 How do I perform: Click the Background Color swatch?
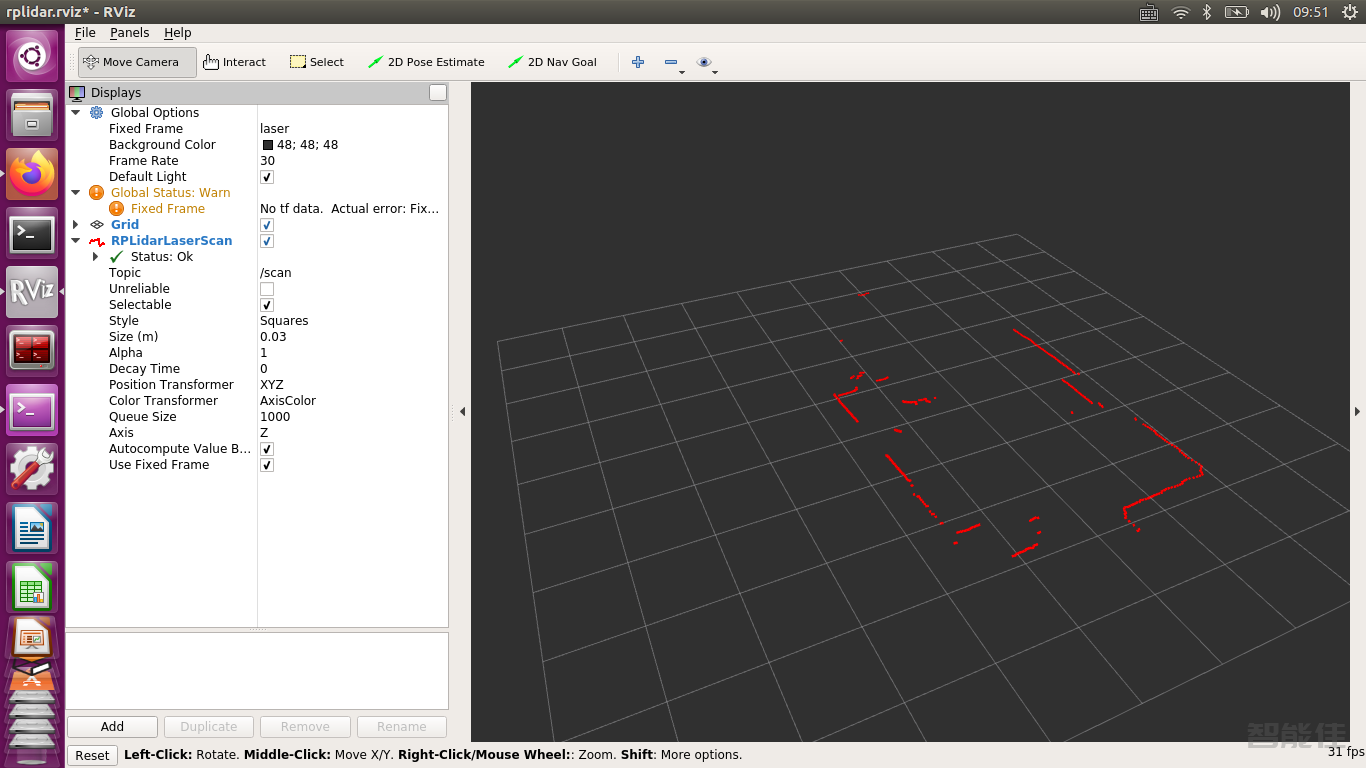click(x=268, y=145)
